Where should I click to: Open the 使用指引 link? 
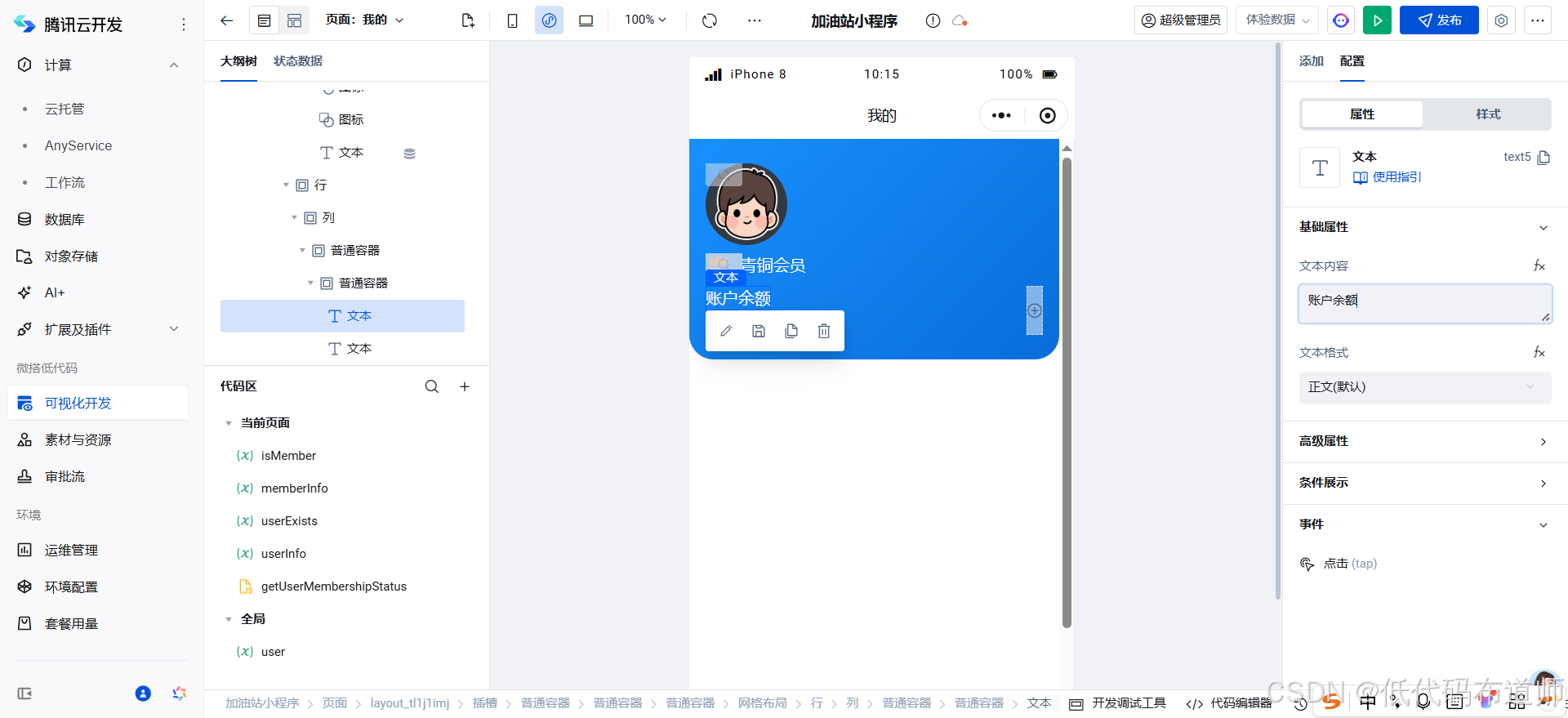click(x=1388, y=177)
